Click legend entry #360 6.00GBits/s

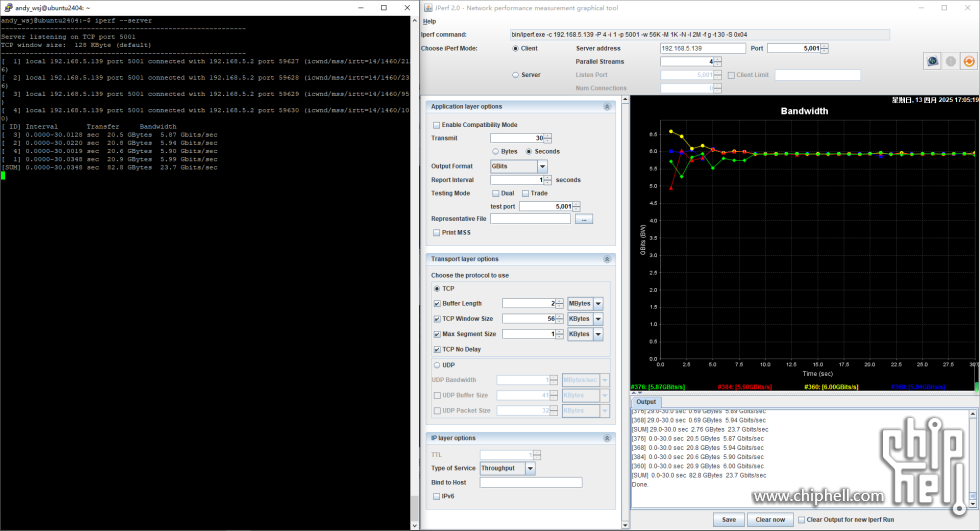[x=831, y=387]
